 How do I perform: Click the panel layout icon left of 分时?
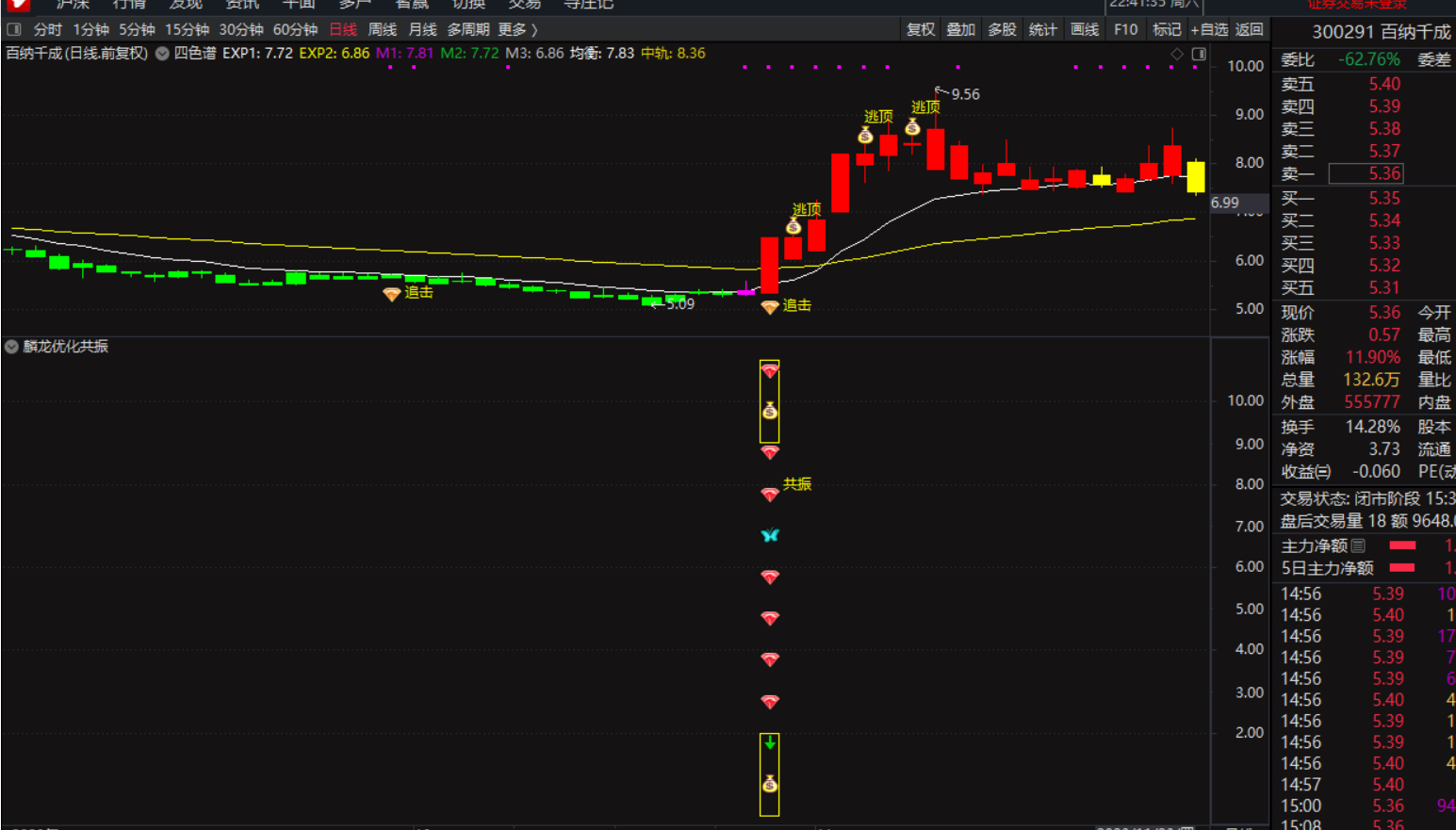pos(14,29)
